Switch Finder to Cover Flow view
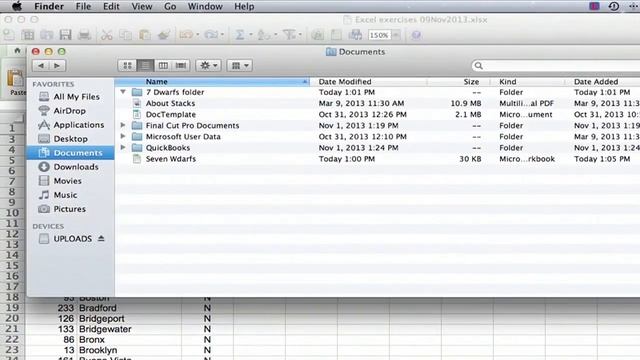 tap(181, 65)
